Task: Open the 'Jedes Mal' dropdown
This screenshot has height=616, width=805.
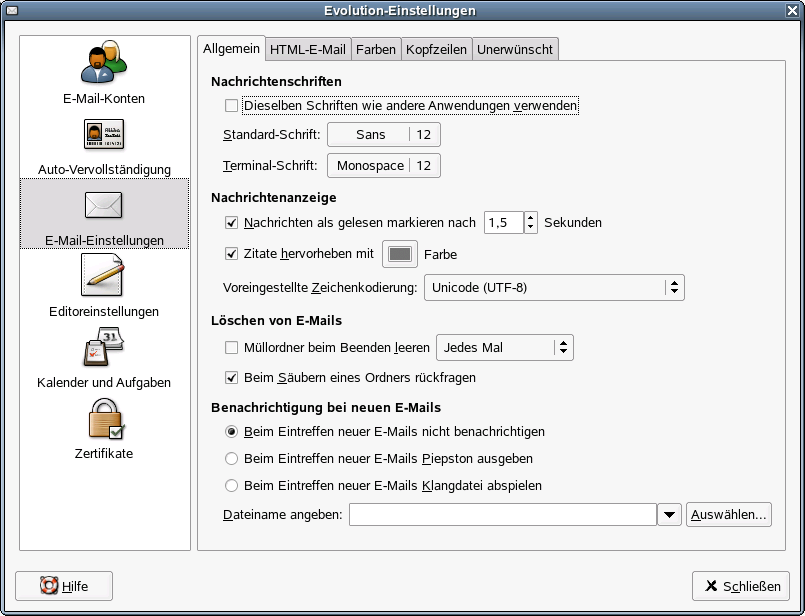Action: pos(504,348)
